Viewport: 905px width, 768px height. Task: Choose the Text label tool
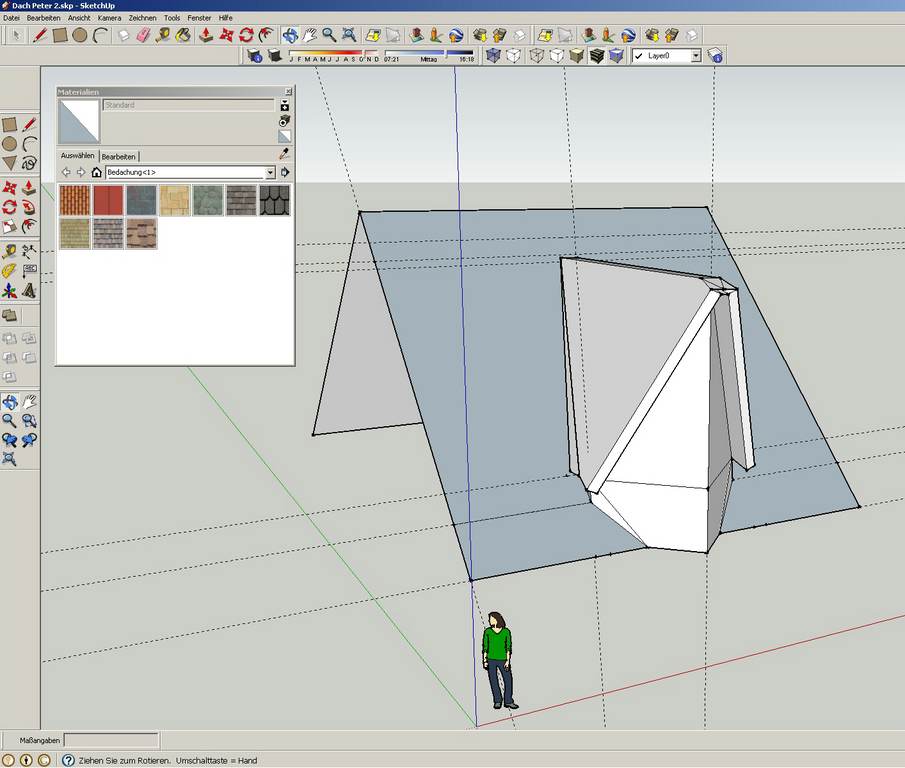click(x=29, y=271)
